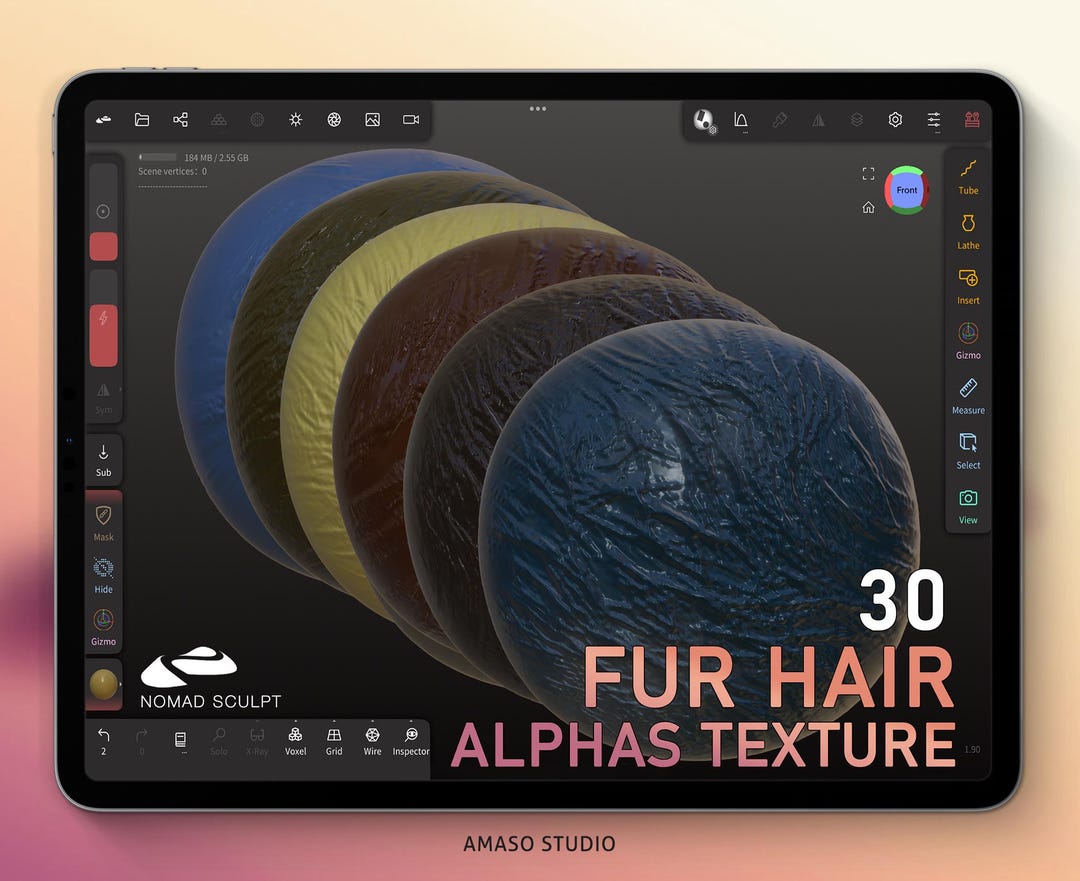This screenshot has height=881, width=1080.
Task: Toggle the Grid visibility
Action: pyautogui.click(x=333, y=740)
